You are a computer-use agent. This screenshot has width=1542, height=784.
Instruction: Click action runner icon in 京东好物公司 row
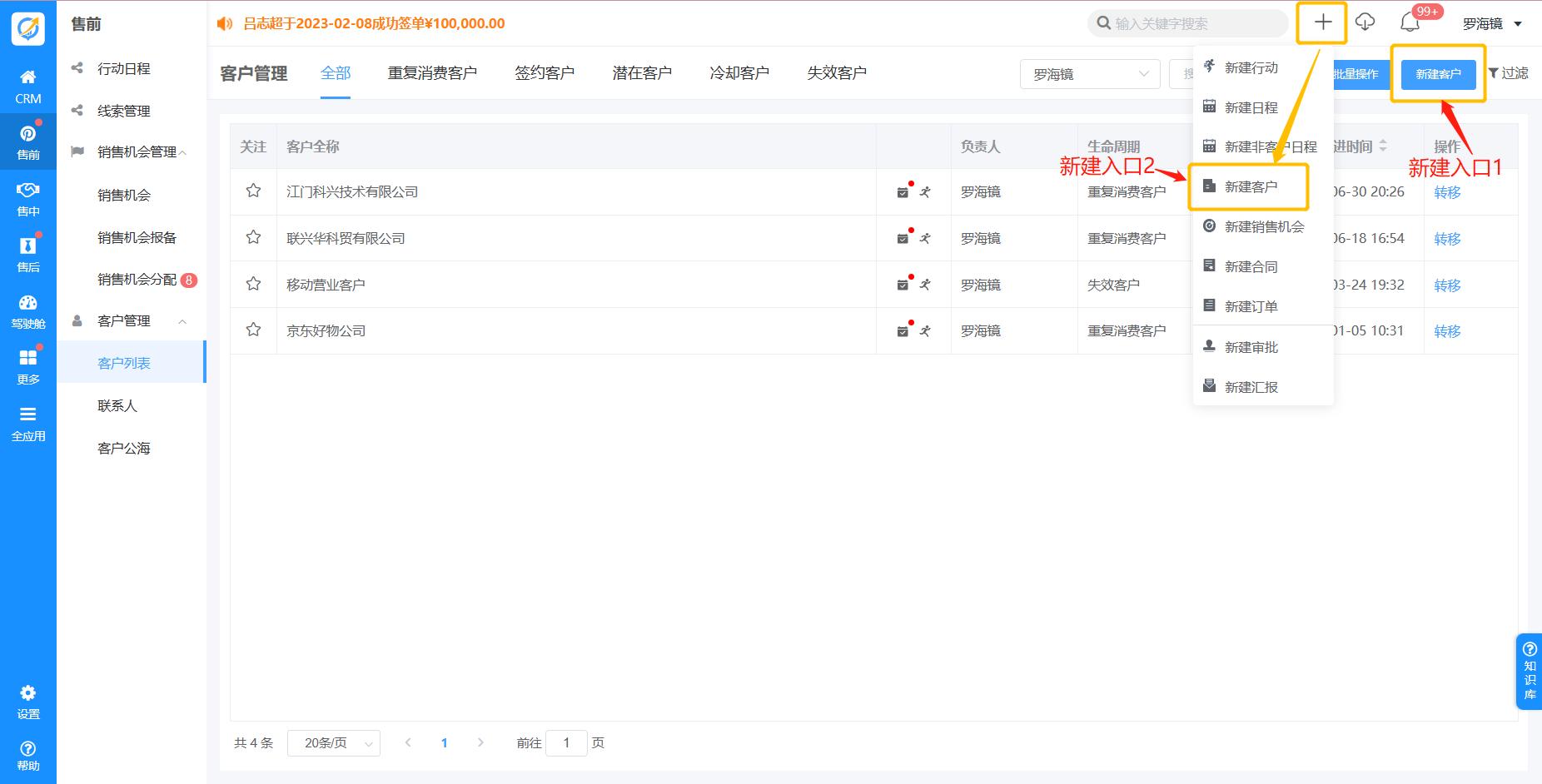coord(924,331)
